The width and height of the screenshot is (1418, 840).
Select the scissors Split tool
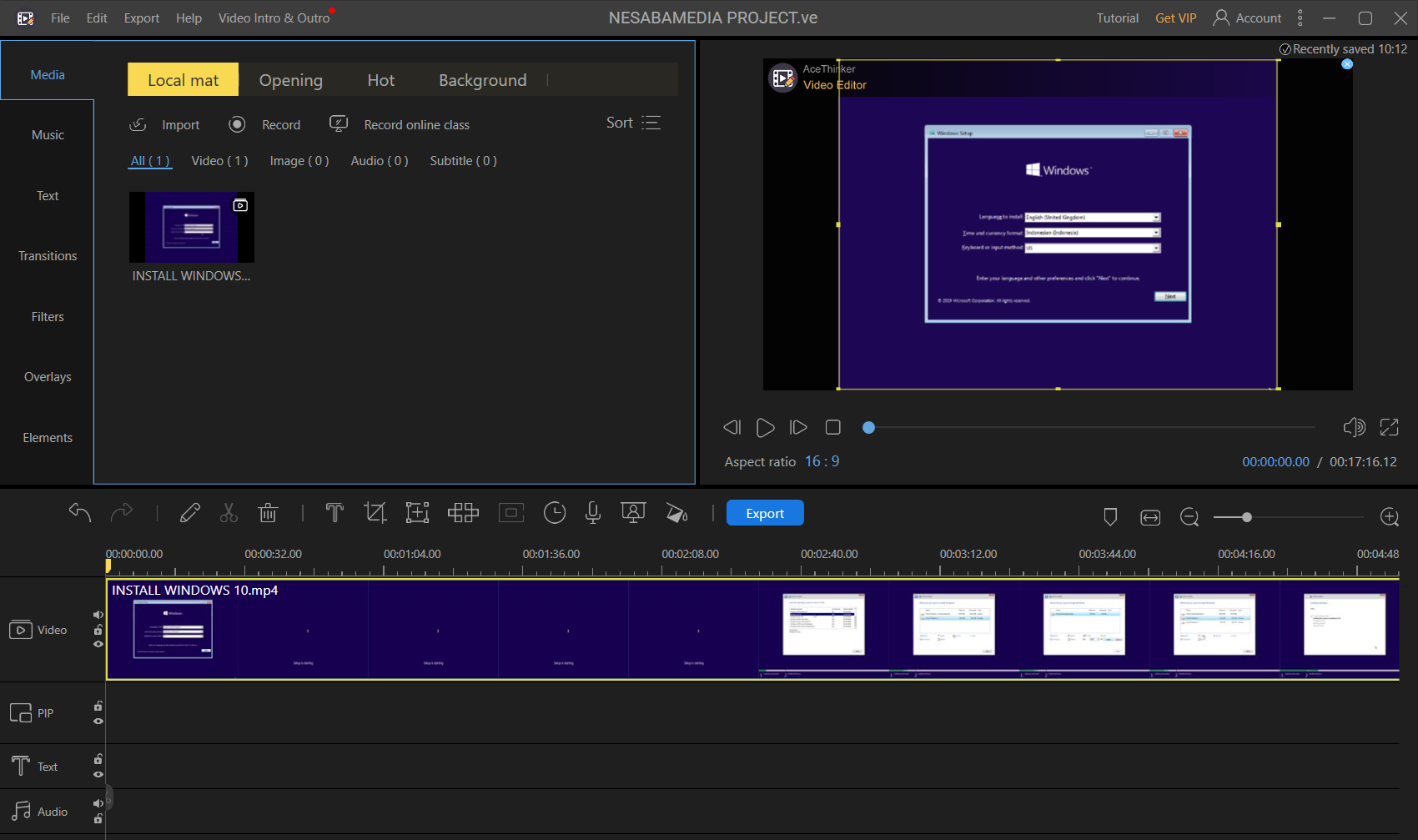(229, 512)
